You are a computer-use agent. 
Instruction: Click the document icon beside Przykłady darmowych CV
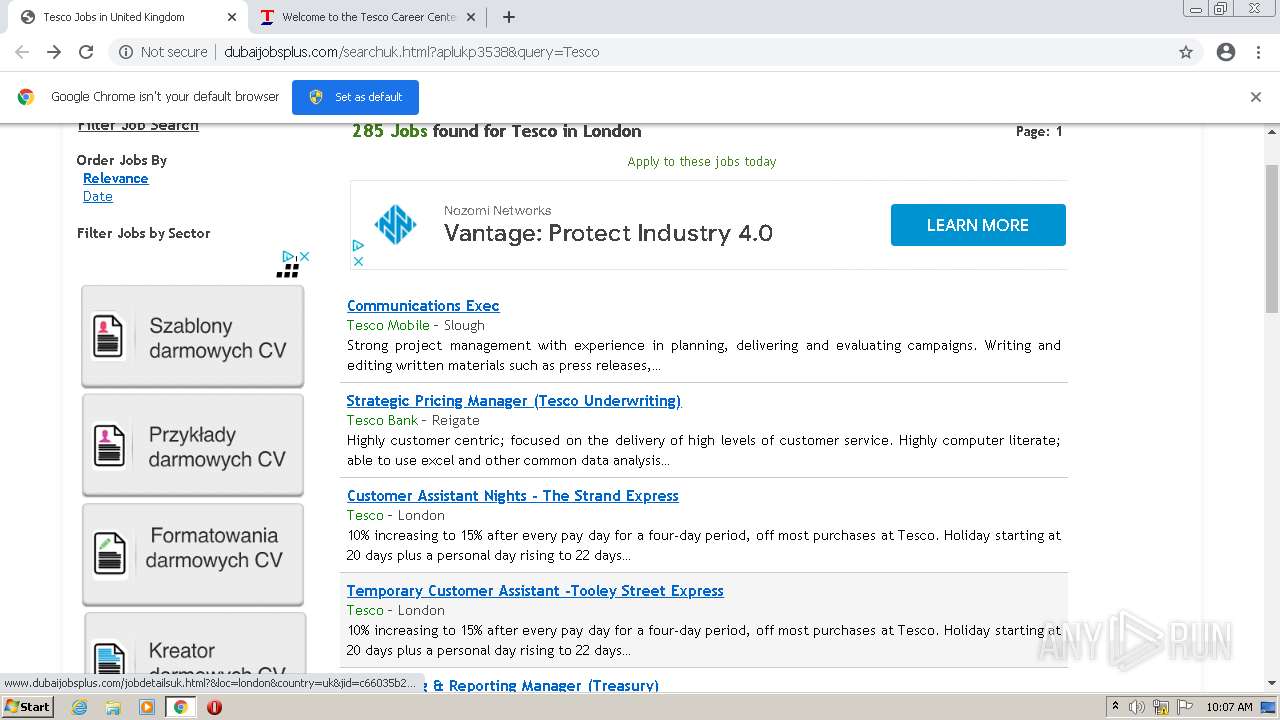[108, 446]
